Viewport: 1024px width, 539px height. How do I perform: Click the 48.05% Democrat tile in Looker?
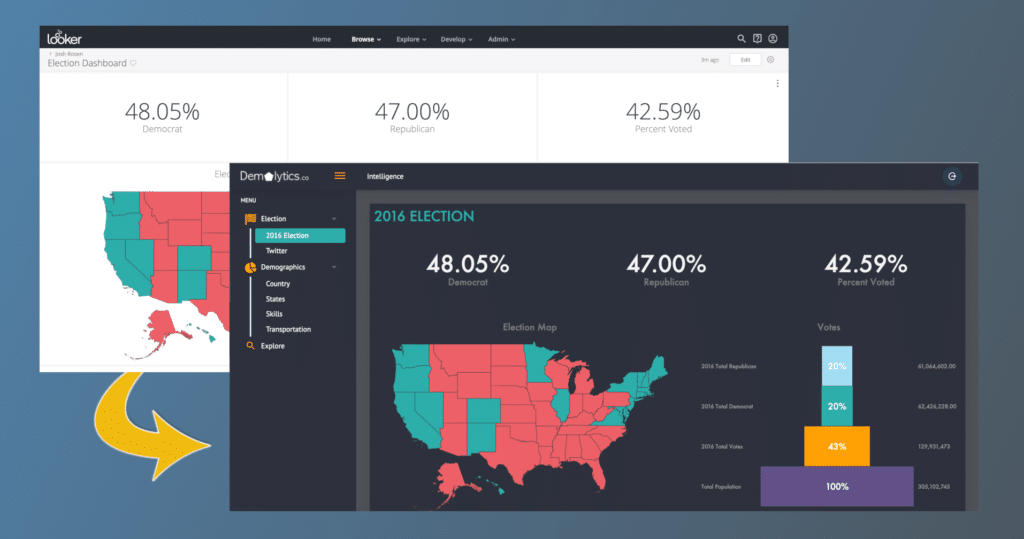[x=163, y=117]
